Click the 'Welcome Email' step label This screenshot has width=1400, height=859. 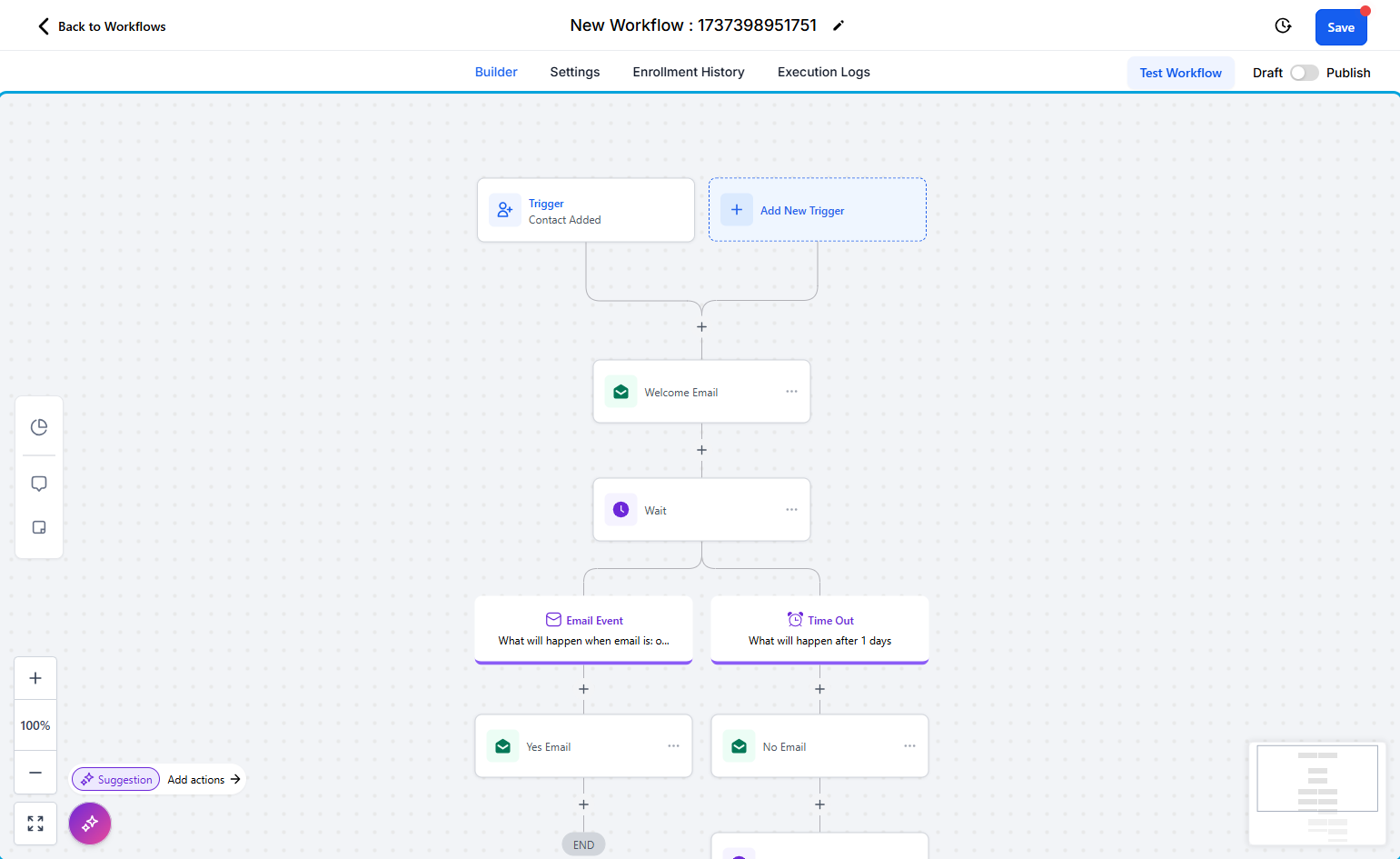681,393
